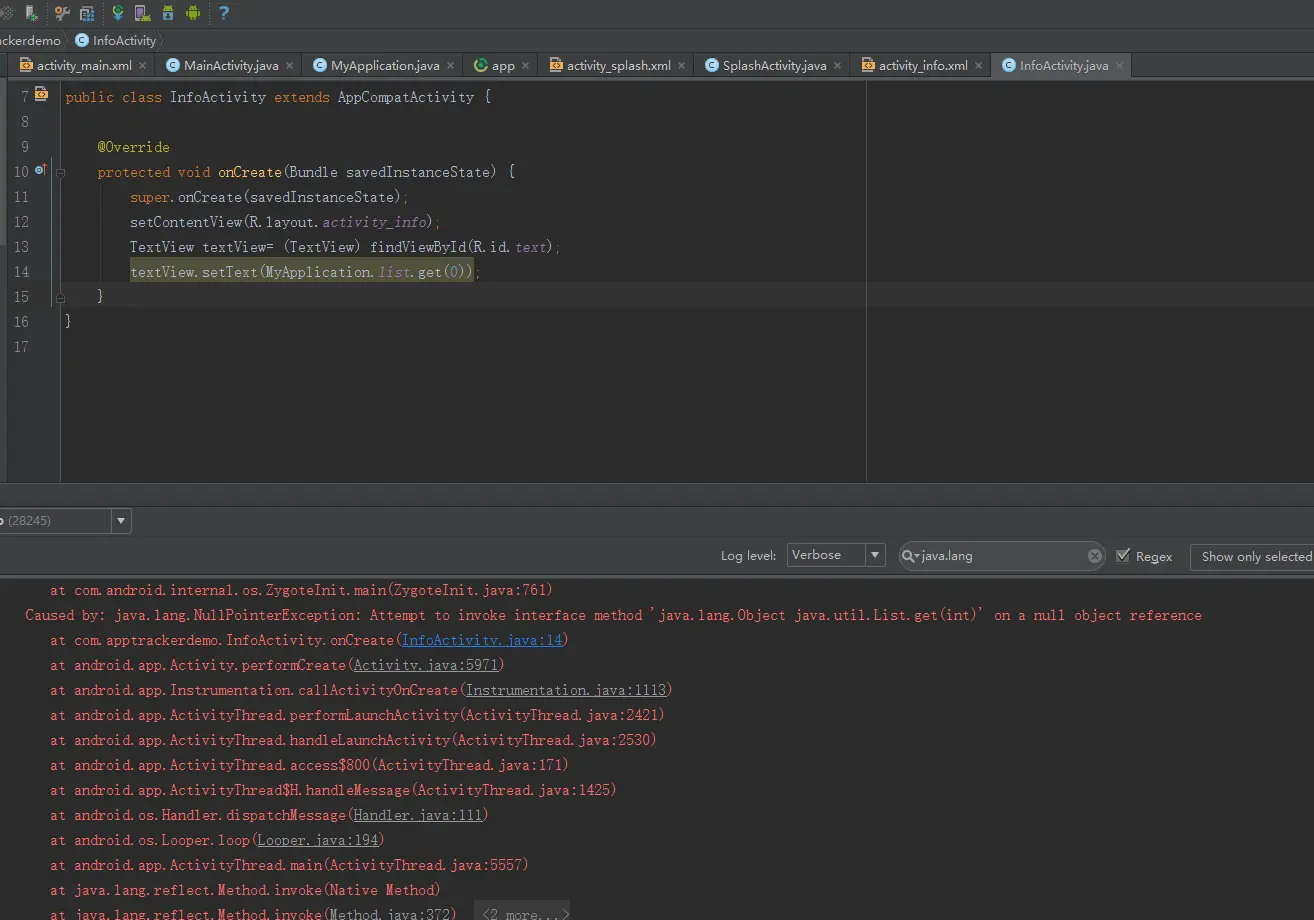This screenshot has width=1314, height=920.
Task: Clear the java.lang logcat search text
Action: tap(1094, 556)
